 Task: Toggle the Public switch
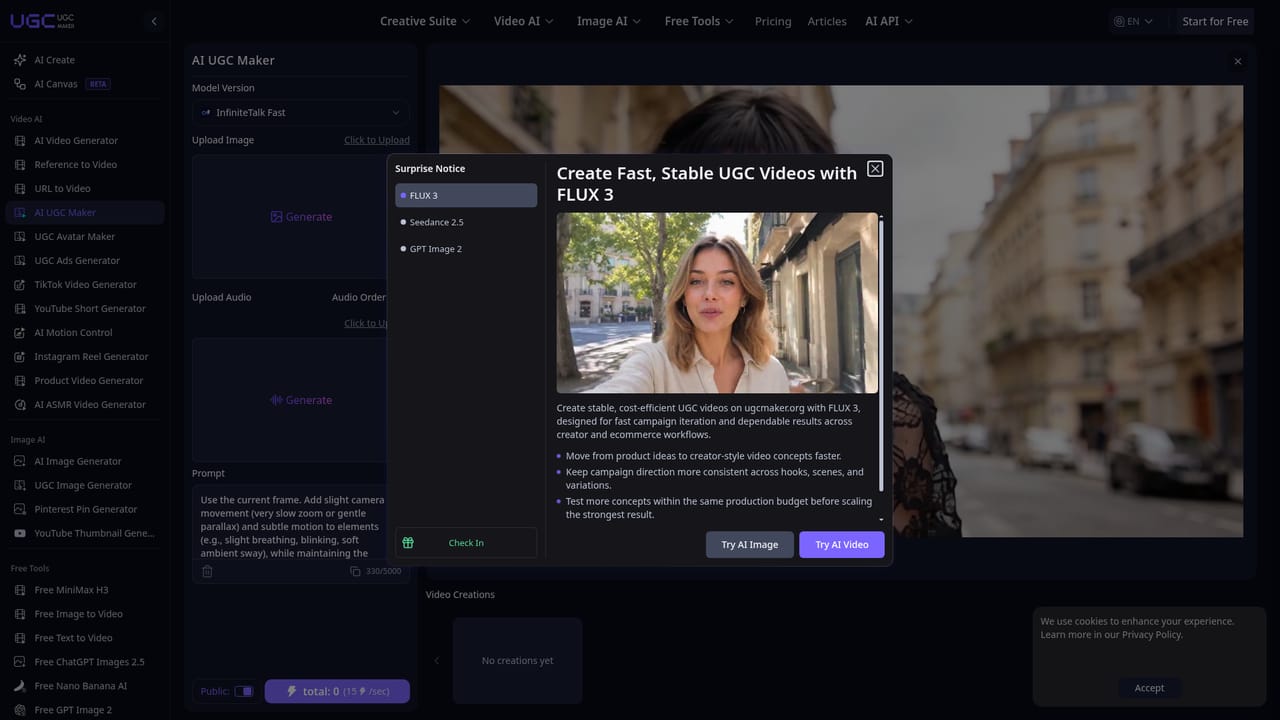pyautogui.click(x=244, y=691)
